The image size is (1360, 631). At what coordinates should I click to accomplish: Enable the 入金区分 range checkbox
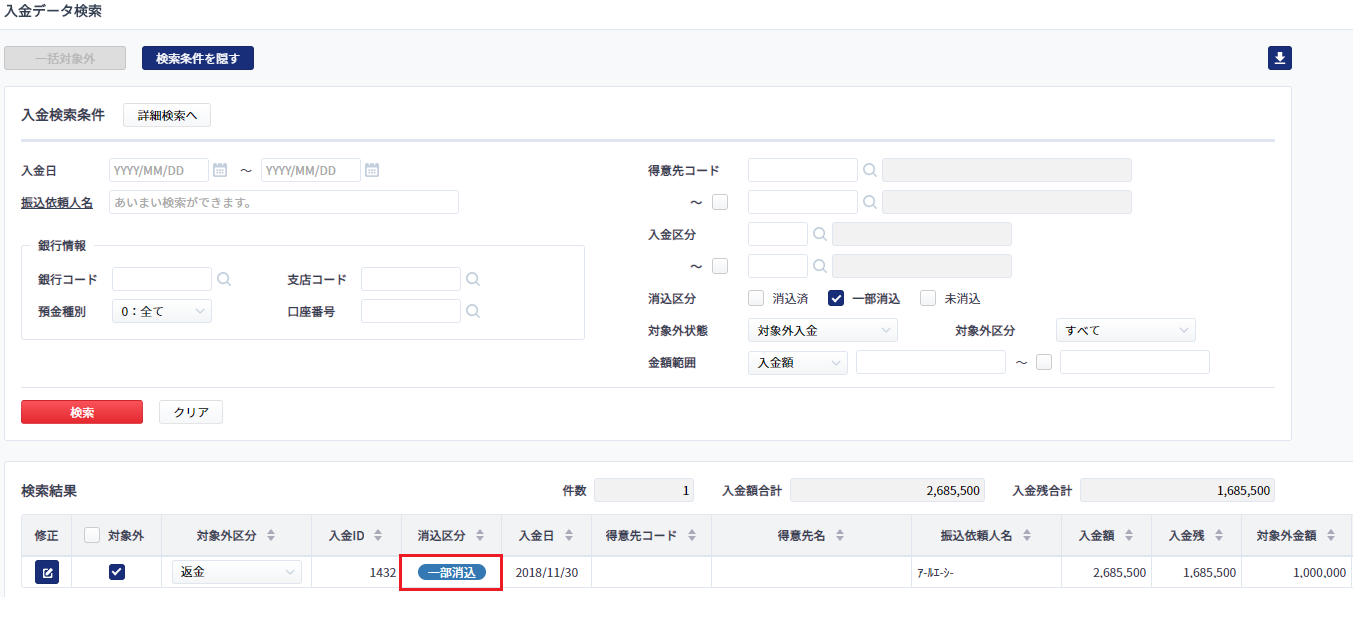tap(720, 266)
